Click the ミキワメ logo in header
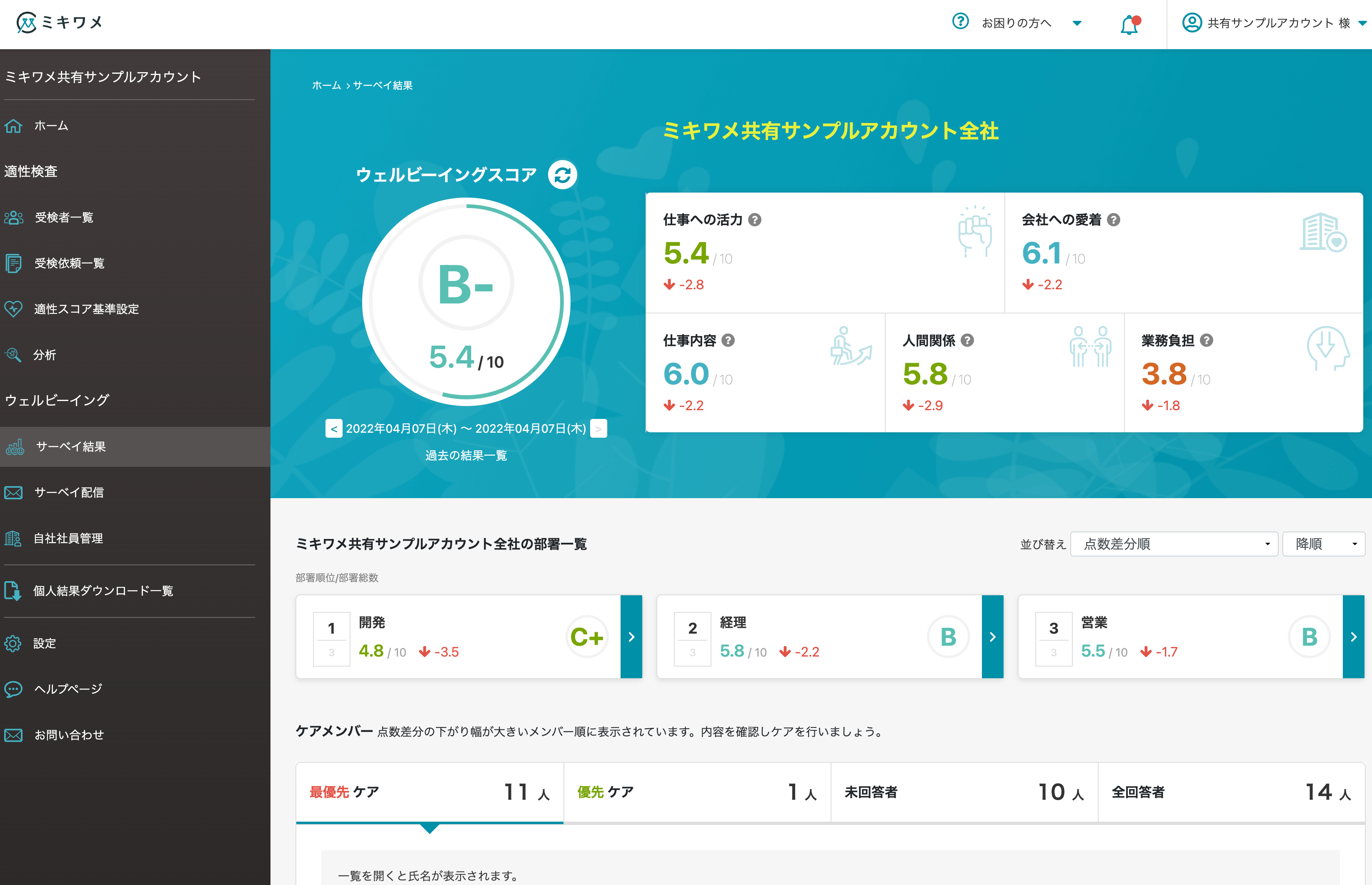This screenshot has width=1372, height=885. [59, 23]
